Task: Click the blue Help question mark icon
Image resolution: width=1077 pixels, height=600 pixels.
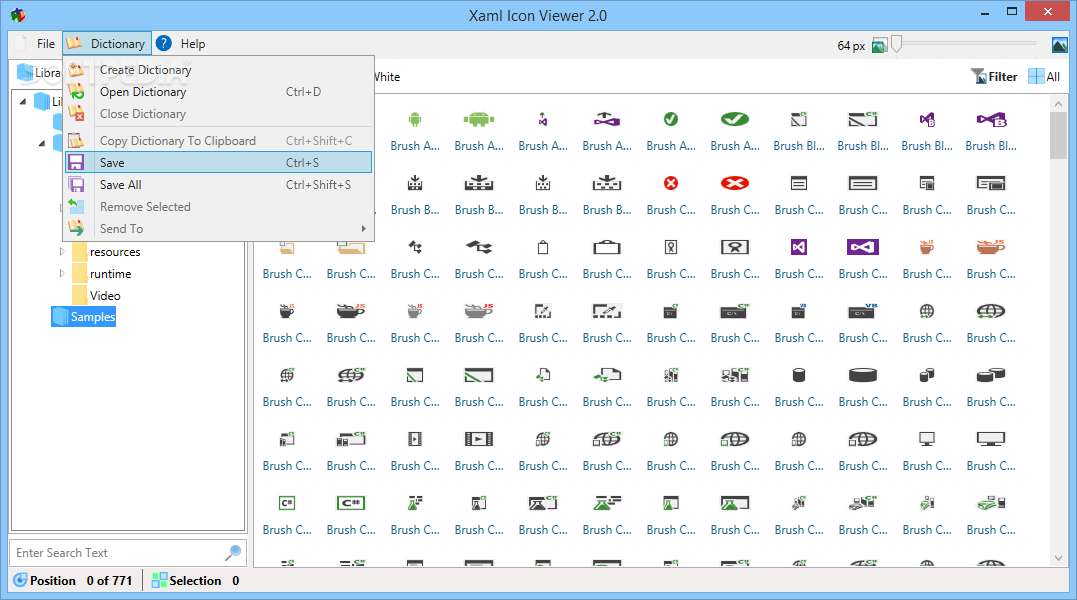Action: [163, 43]
